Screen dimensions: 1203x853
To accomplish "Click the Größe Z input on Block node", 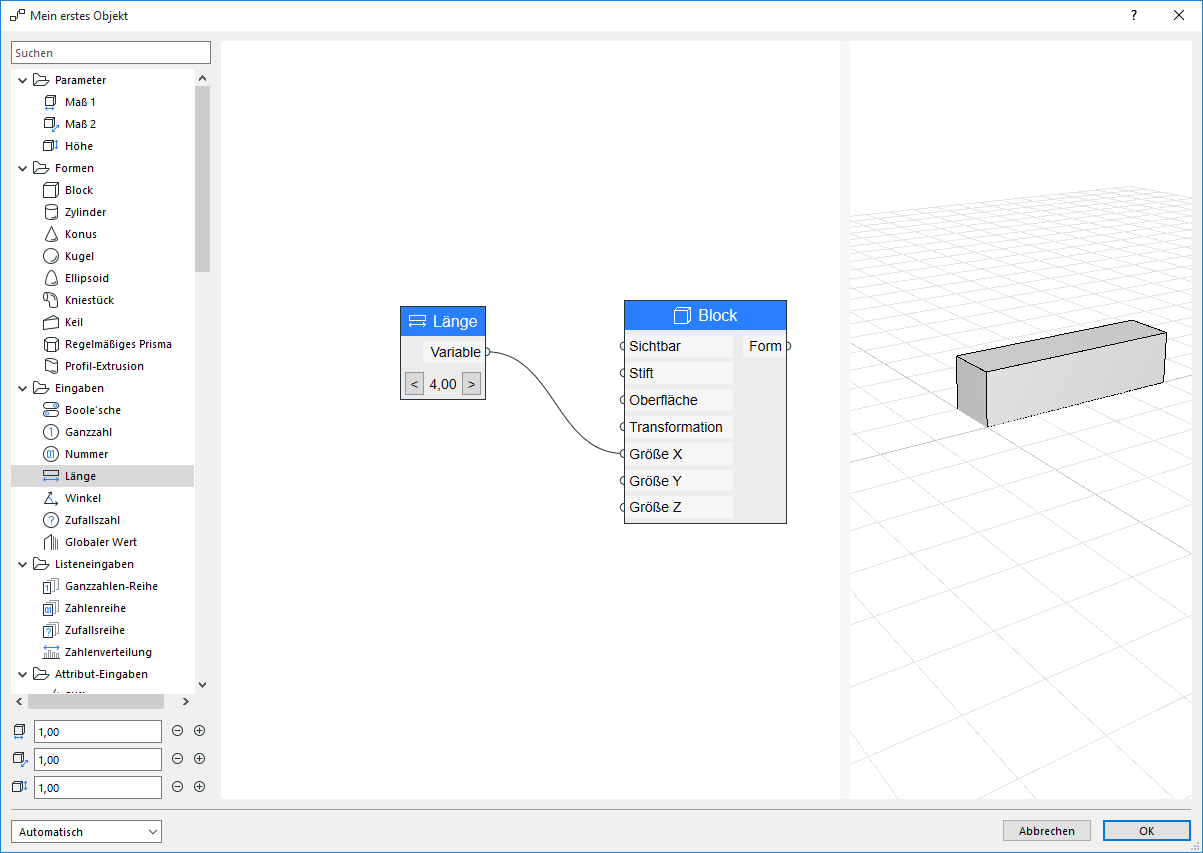I will 623,508.
